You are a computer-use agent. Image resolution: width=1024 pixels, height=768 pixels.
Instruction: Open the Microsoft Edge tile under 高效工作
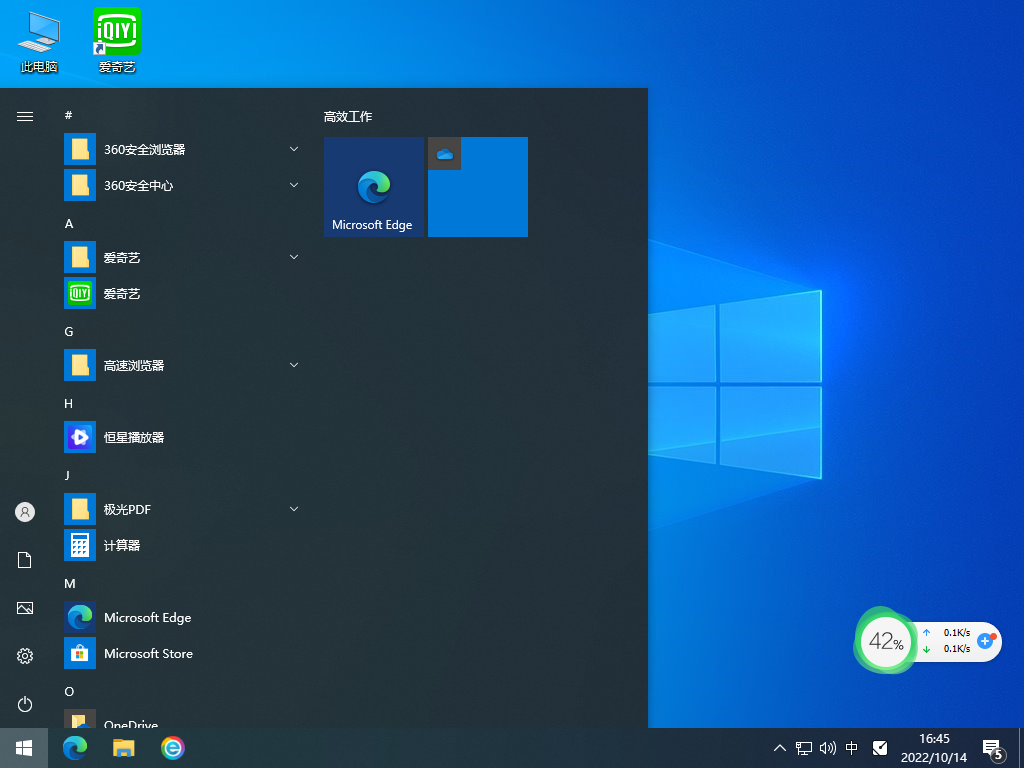[373, 187]
